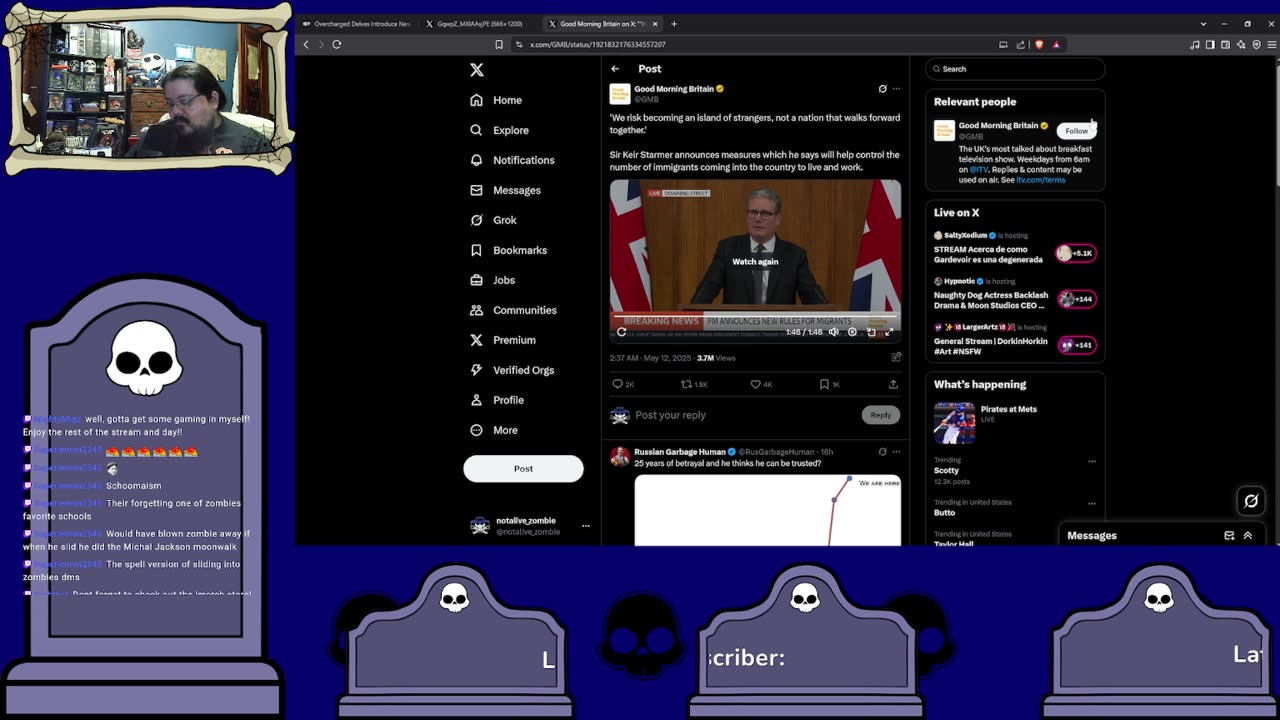Open the notalive_zombie account options menu
This screenshot has width=1280, height=720.
coord(586,526)
